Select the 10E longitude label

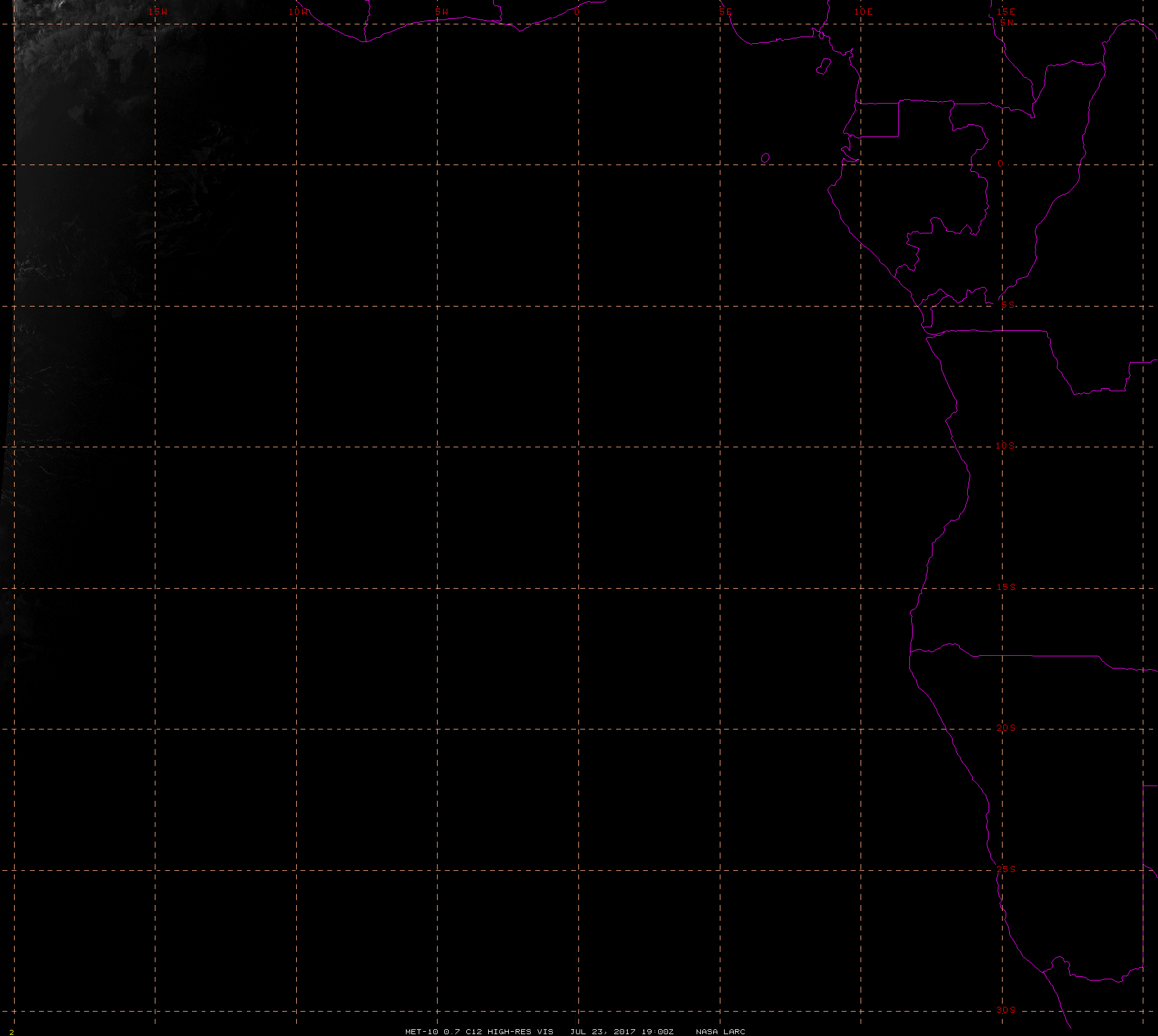pyautogui.click(x=864, y=12)
